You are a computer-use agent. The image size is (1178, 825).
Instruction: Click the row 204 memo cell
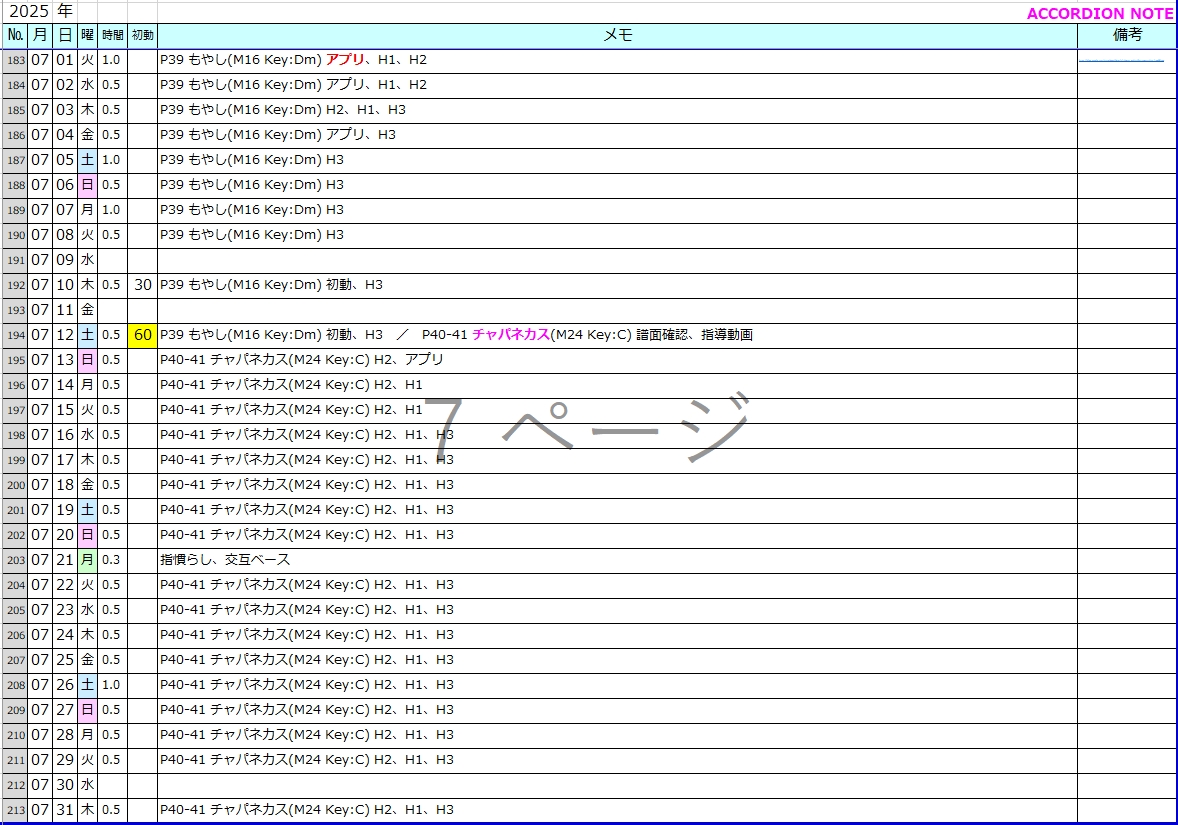[618, 585]
